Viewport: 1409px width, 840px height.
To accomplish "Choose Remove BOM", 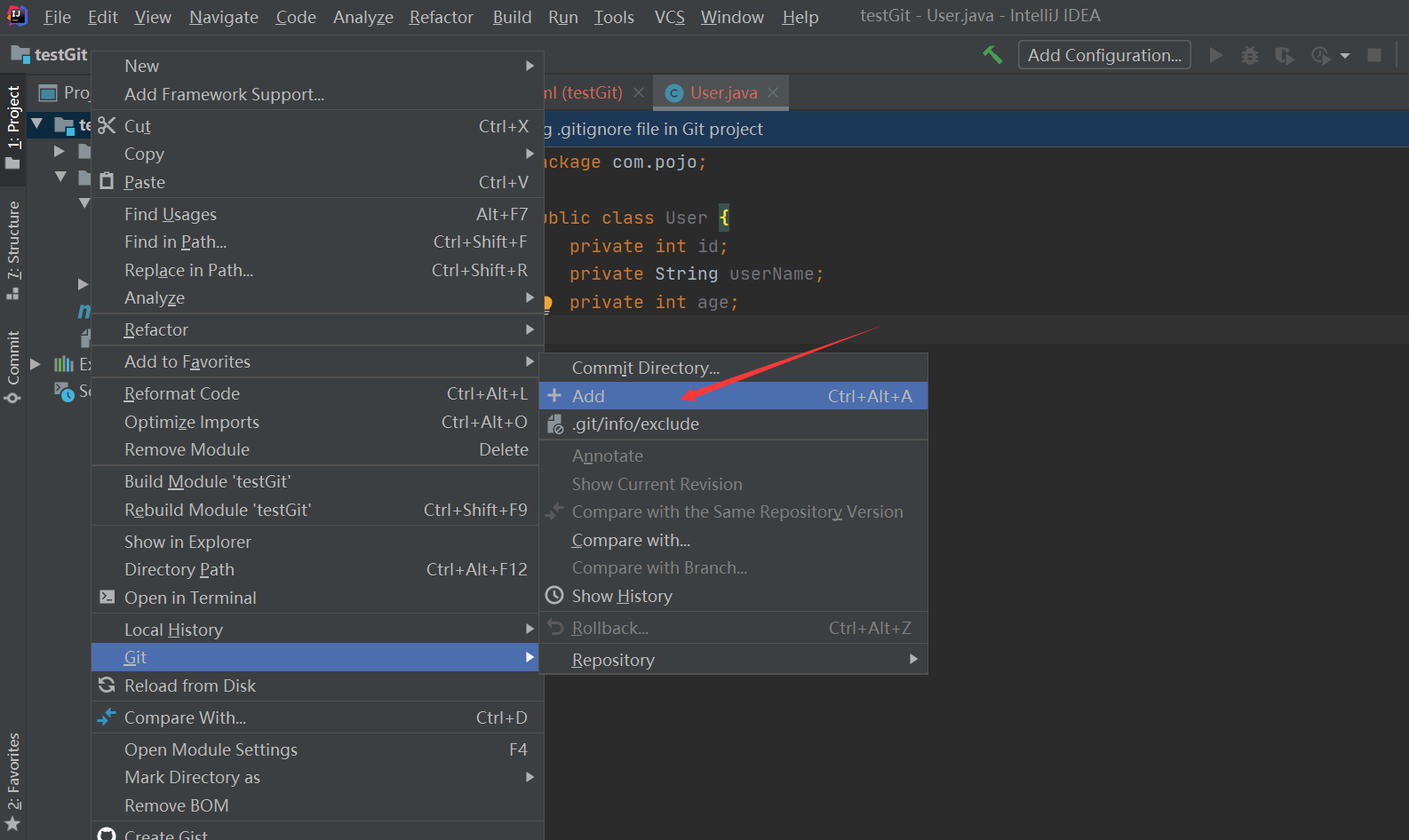I will tap(317, 805).
